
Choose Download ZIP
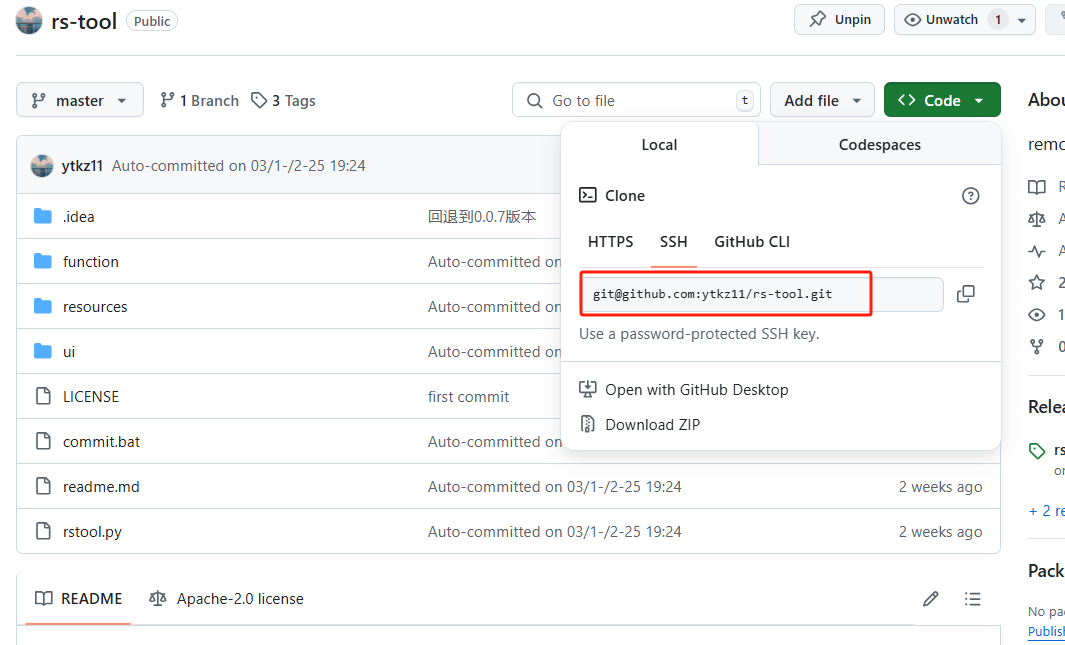(x=640, y=424)
